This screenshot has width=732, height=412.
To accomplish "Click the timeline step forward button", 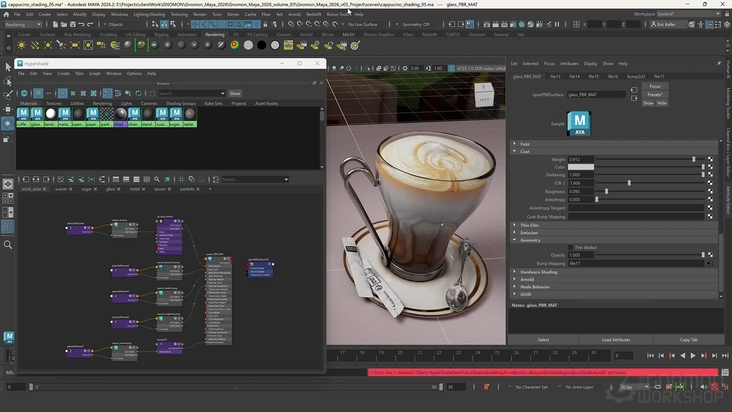I will click(714, 356).
